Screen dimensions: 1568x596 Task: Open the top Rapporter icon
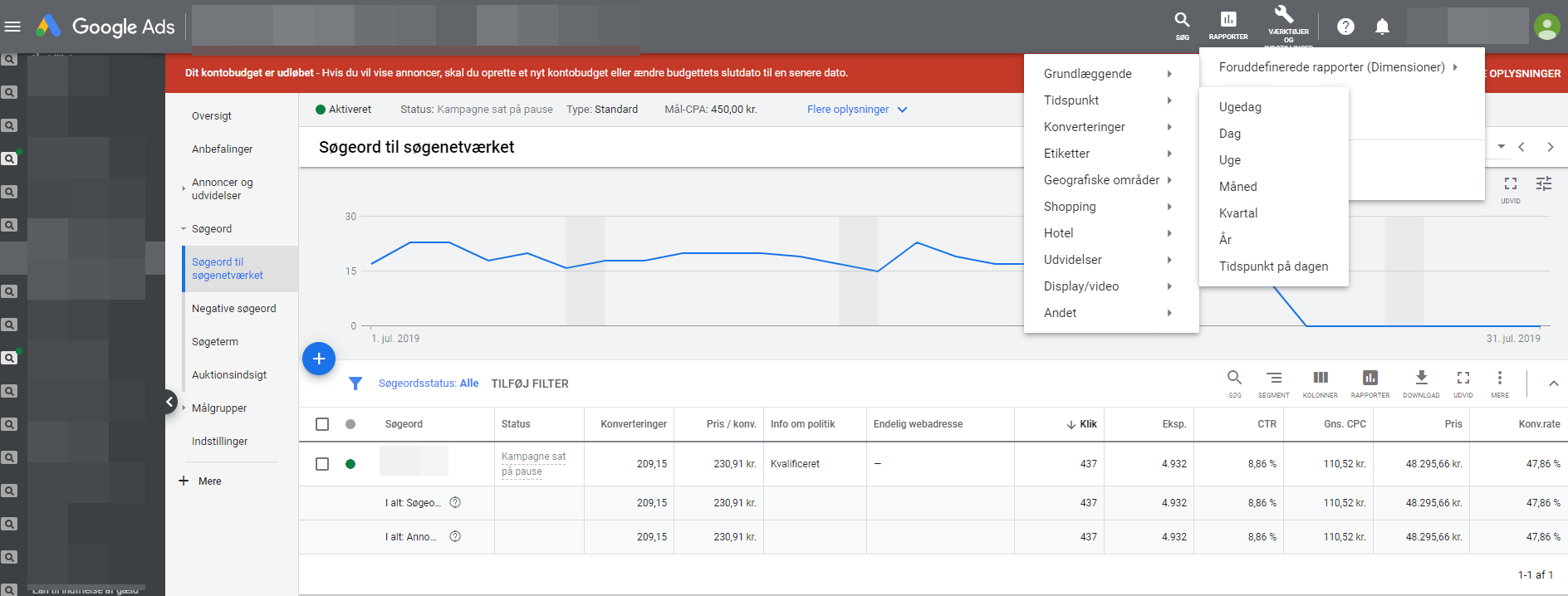point(1228,26)
